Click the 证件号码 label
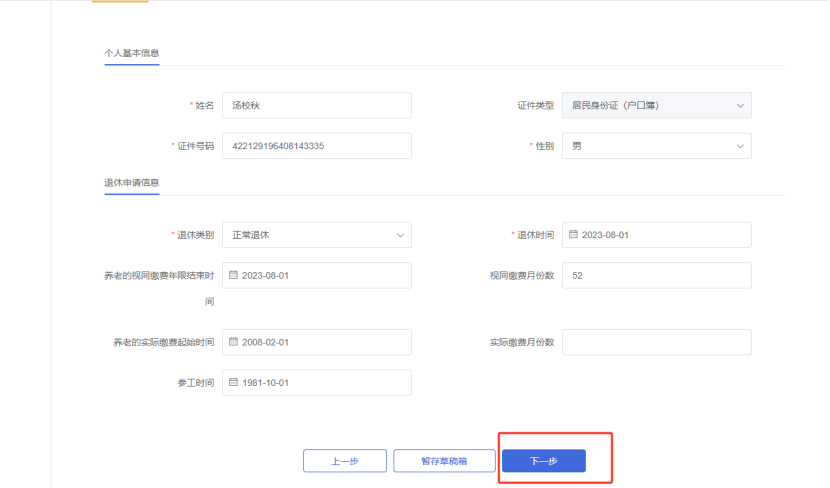This screenshot has width=830, height=488. point(195,146)
